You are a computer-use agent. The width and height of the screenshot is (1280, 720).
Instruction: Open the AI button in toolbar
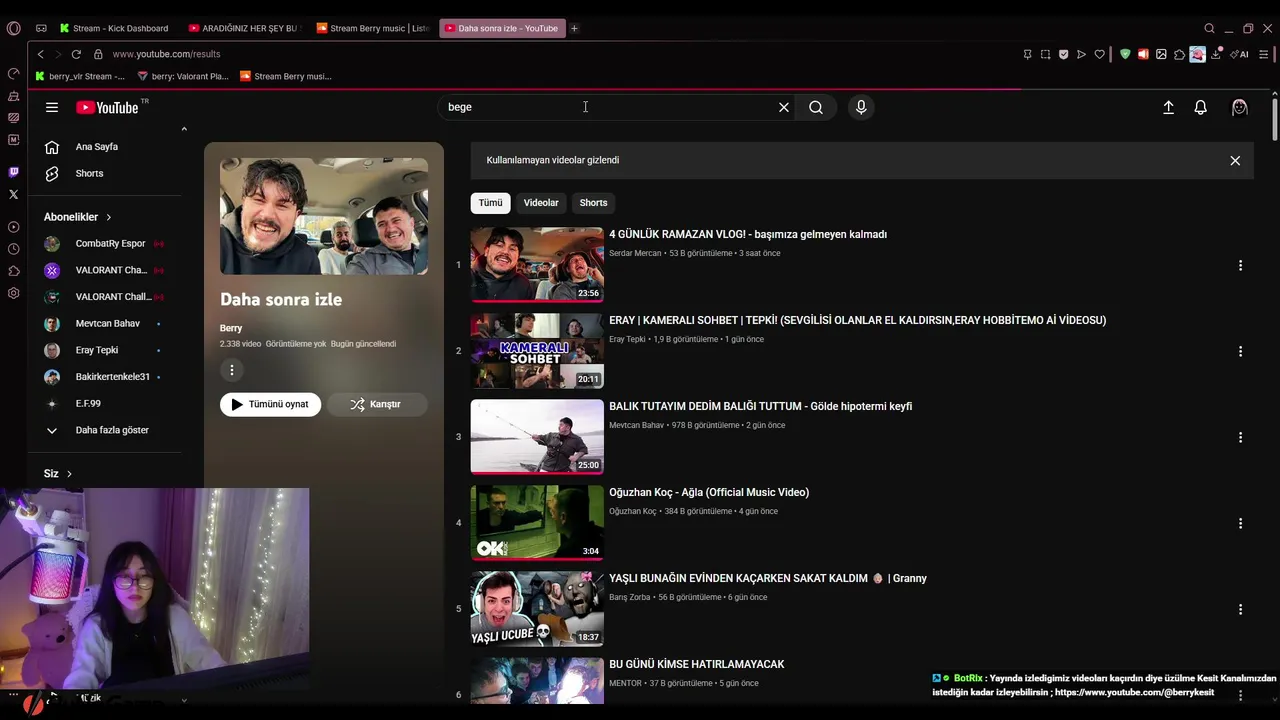pos(1240,54)
